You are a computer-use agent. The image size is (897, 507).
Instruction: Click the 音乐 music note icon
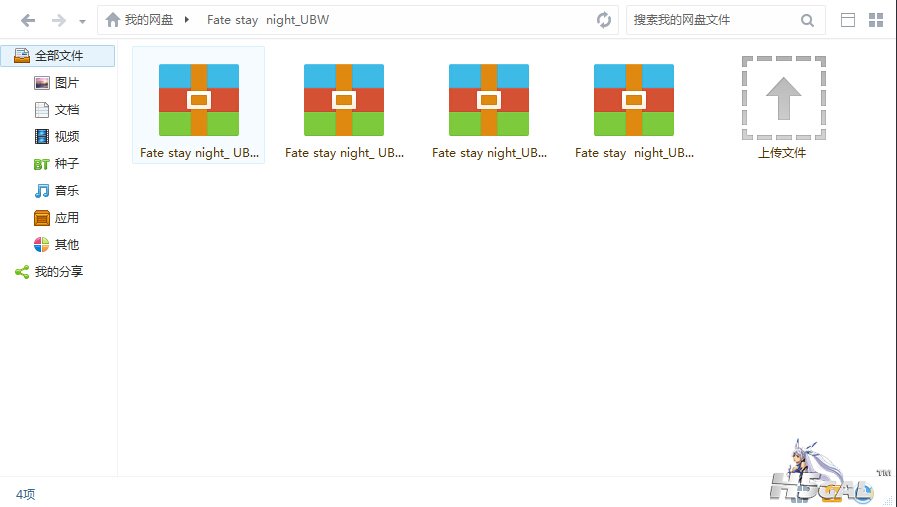point(42,191)
